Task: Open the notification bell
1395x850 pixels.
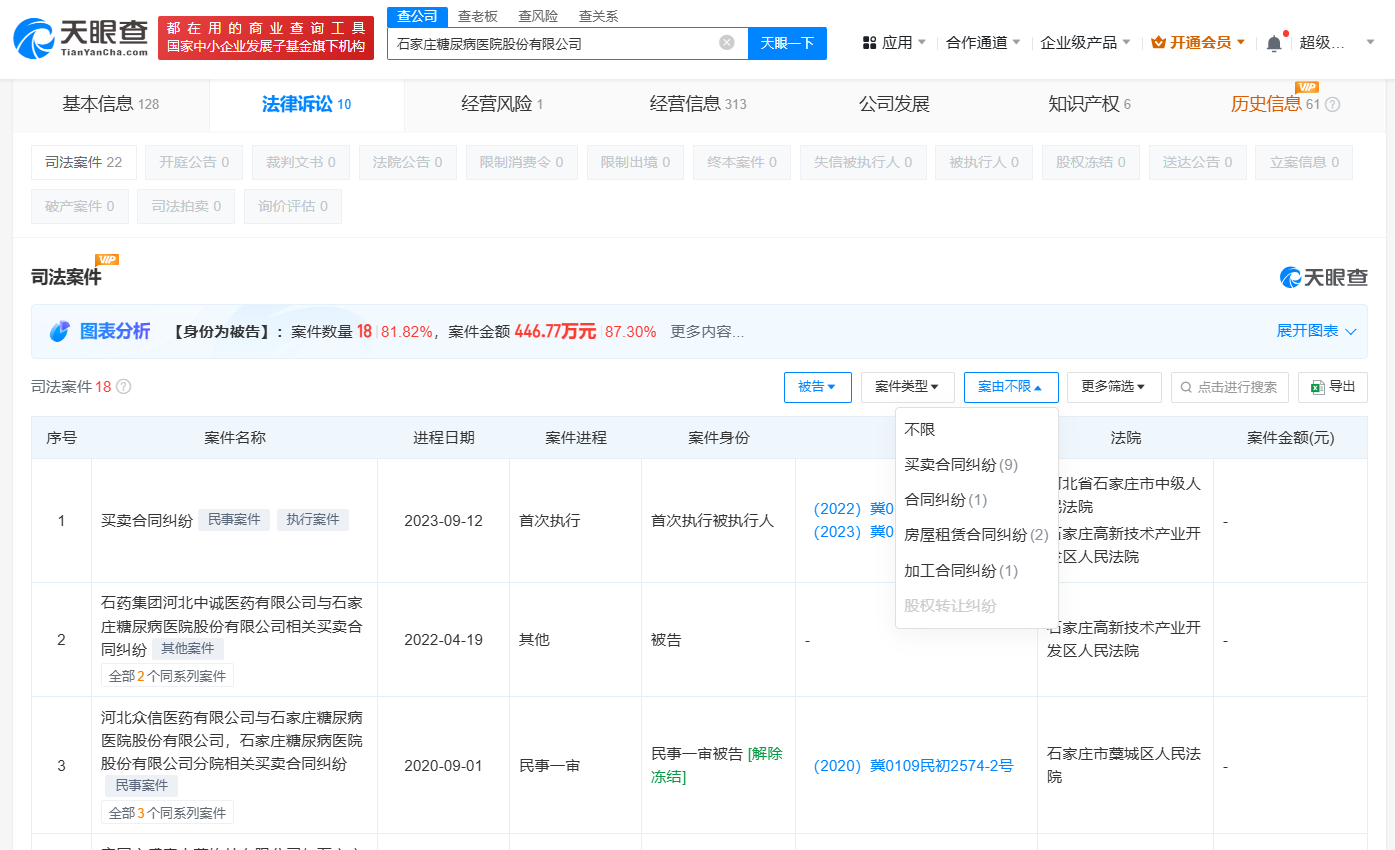Action: tap(1274, 43)
